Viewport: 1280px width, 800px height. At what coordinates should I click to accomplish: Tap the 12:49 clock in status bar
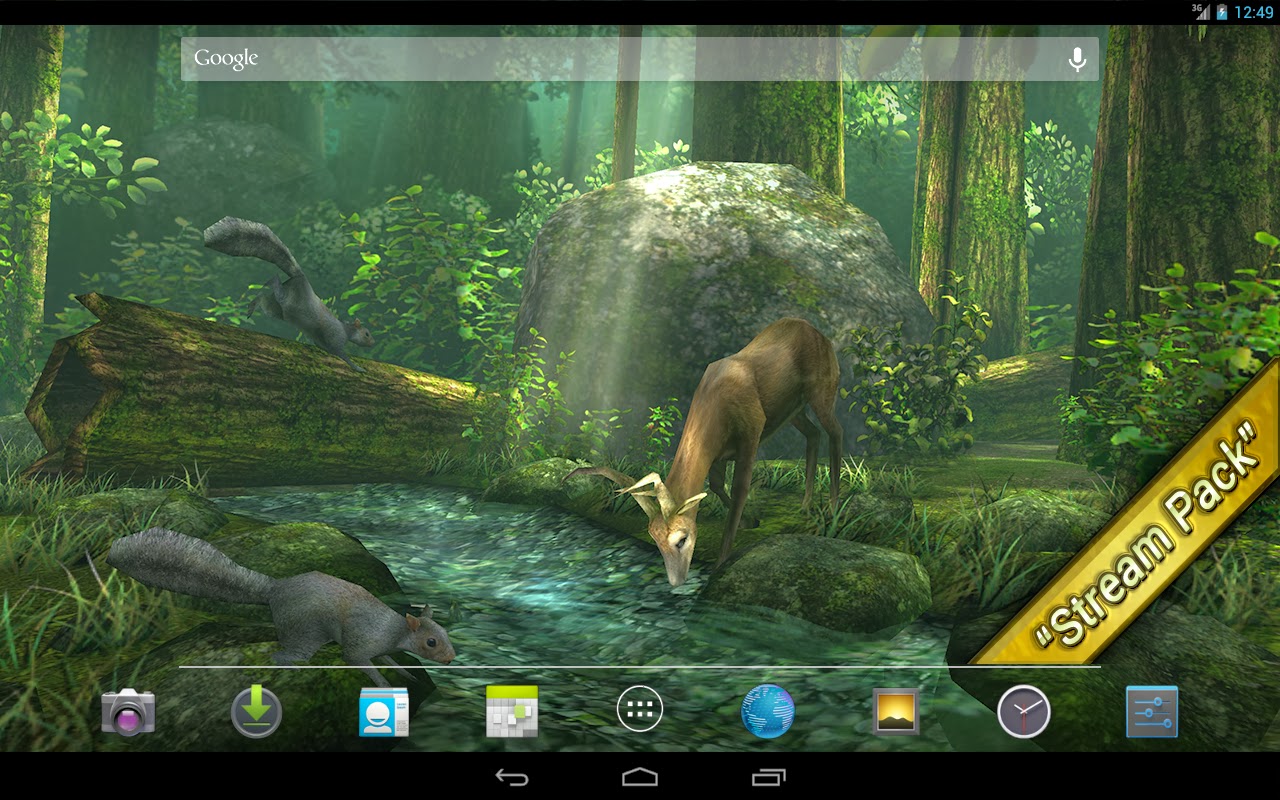click(1253, 12)
